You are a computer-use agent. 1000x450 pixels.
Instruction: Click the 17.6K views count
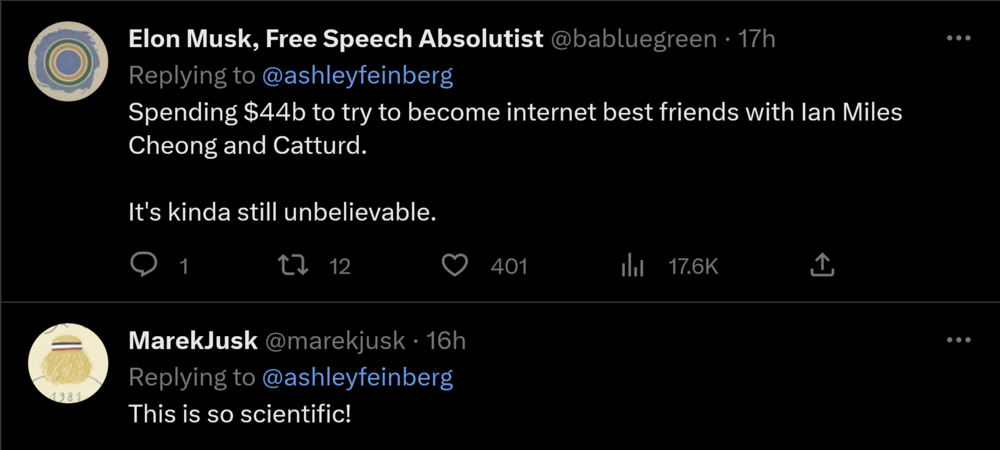tap(693, 266)
